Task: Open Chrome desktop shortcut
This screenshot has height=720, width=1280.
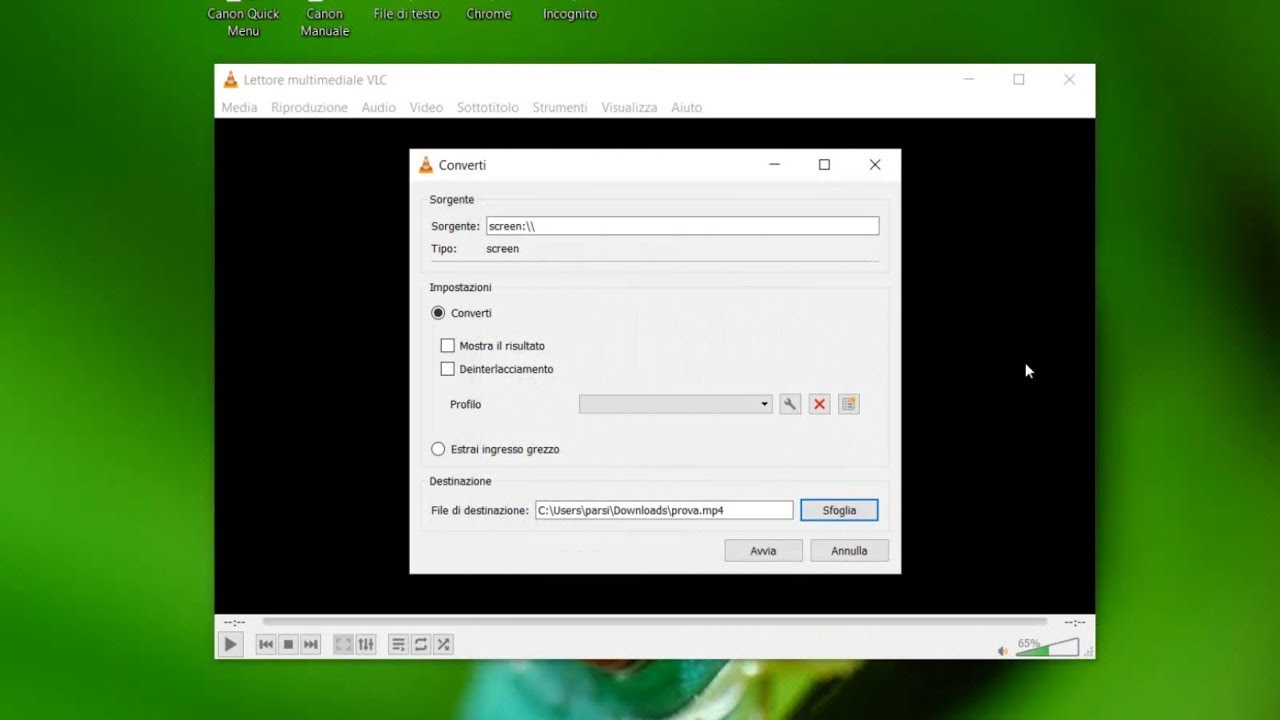Action: point(489,12)
